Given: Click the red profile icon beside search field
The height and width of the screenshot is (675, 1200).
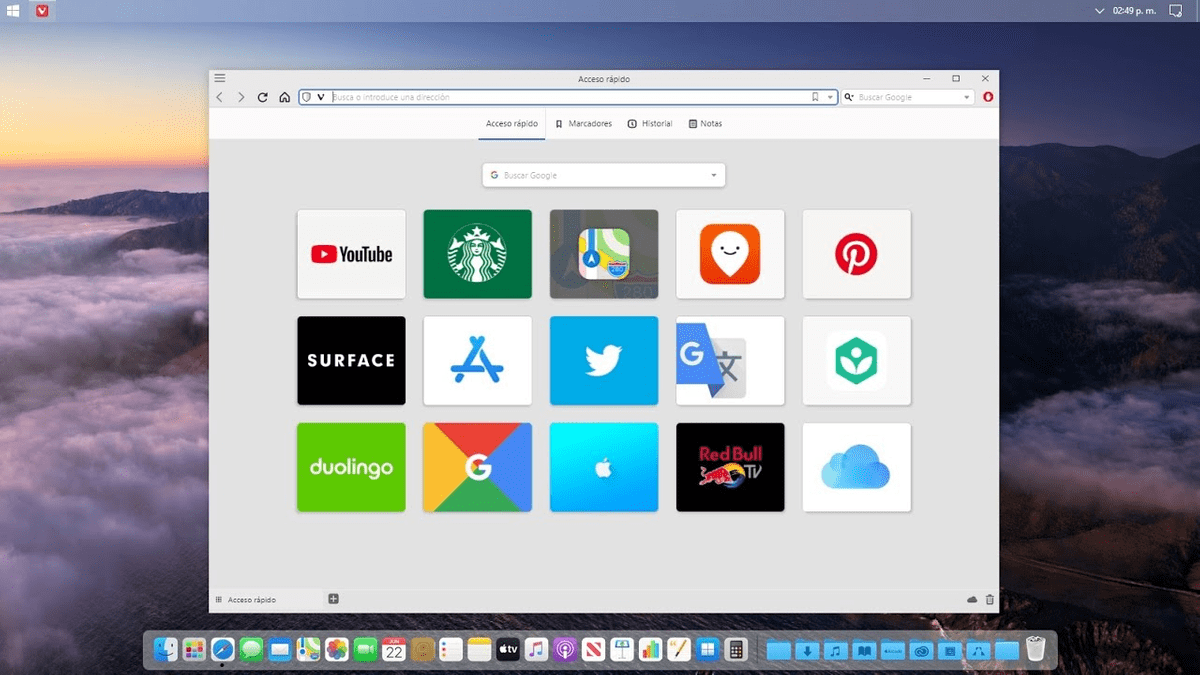Looking at the screenshot, I should click(x=987, y=97).
